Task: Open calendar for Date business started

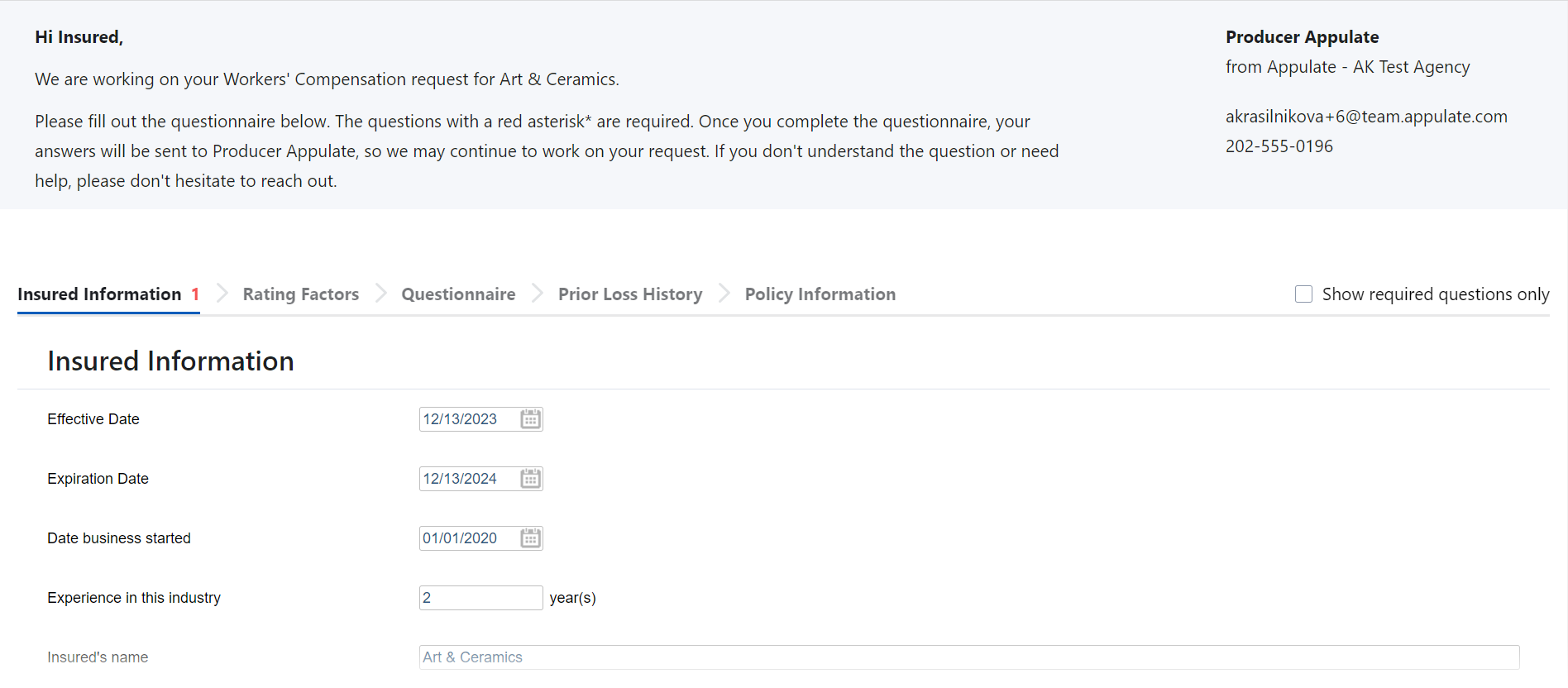Action: 530,538
